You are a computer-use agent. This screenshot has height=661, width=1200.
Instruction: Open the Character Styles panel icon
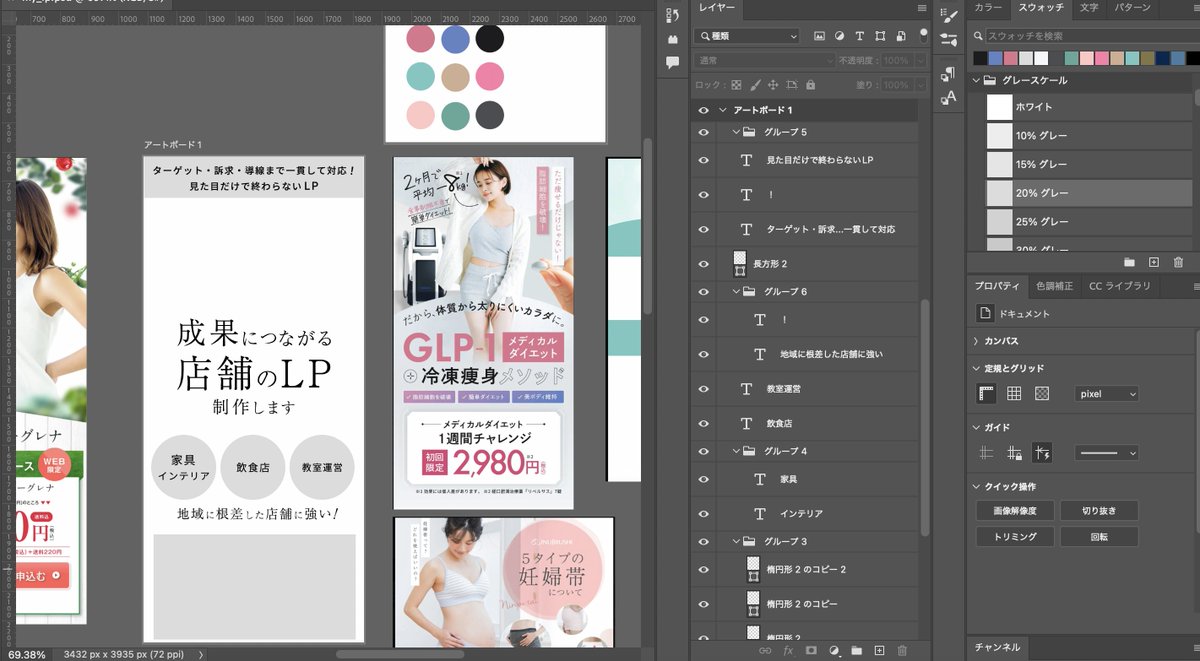949,97
